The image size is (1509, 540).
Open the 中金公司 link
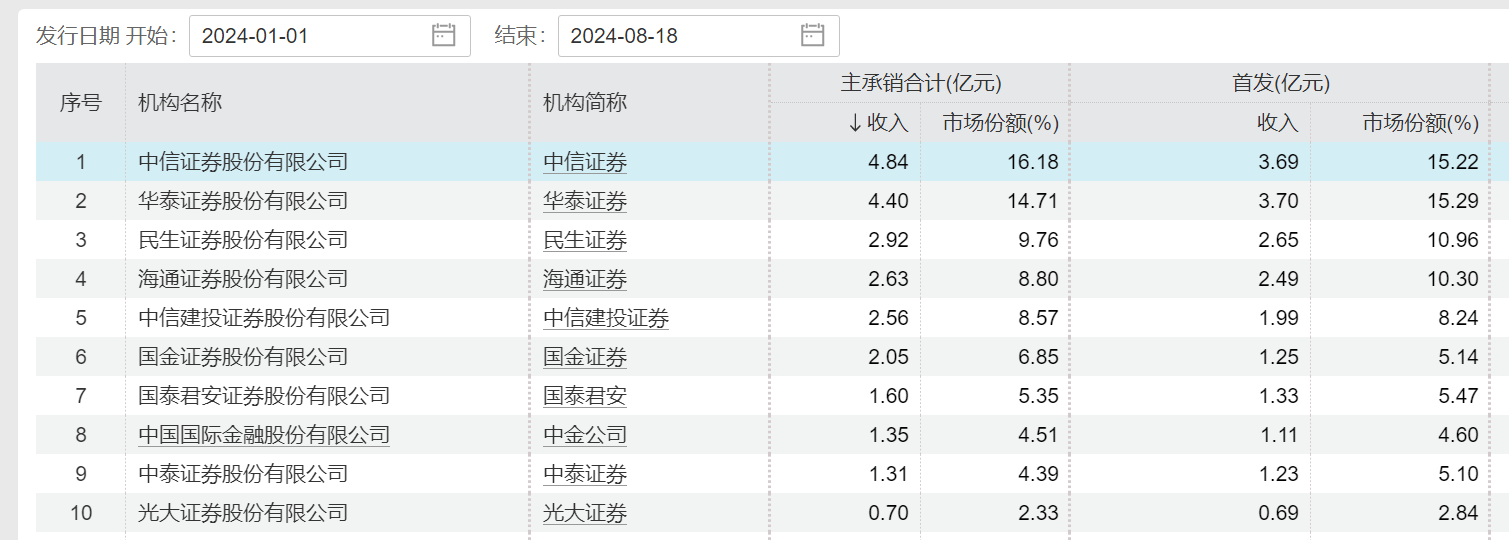tap(585, 435)
